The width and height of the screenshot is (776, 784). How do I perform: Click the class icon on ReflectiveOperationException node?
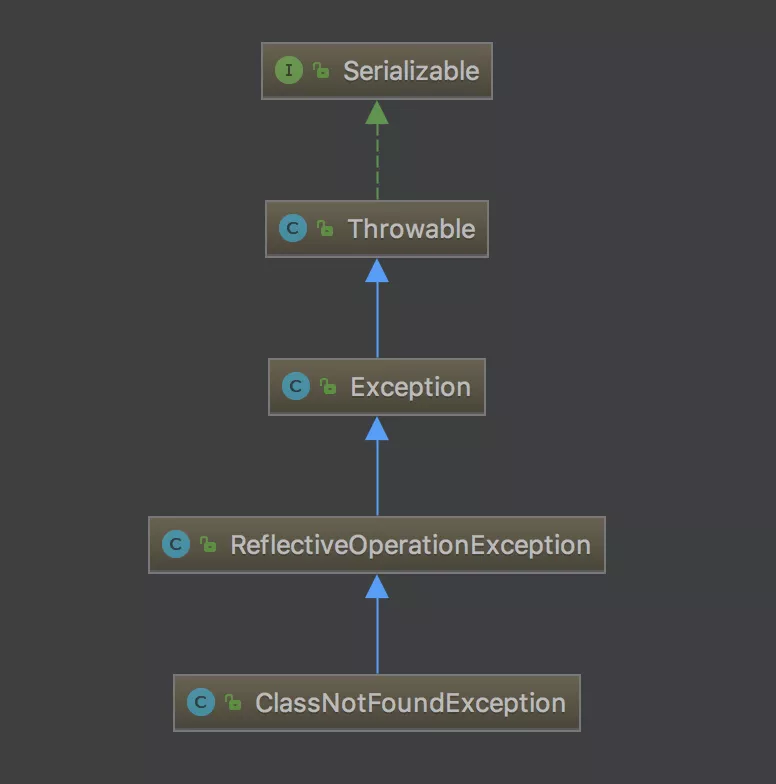point(176,544)
